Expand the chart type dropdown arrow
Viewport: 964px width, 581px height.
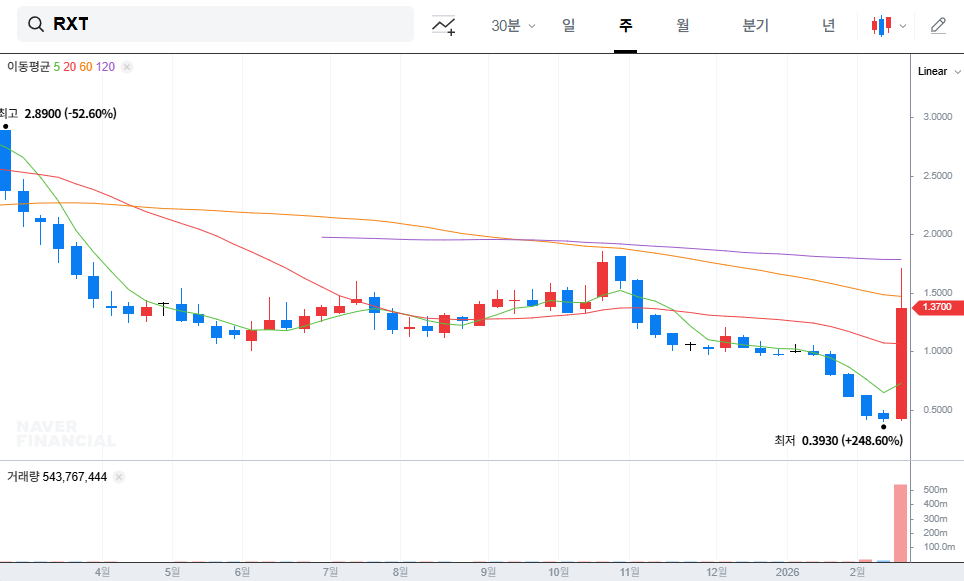(903, 26)
